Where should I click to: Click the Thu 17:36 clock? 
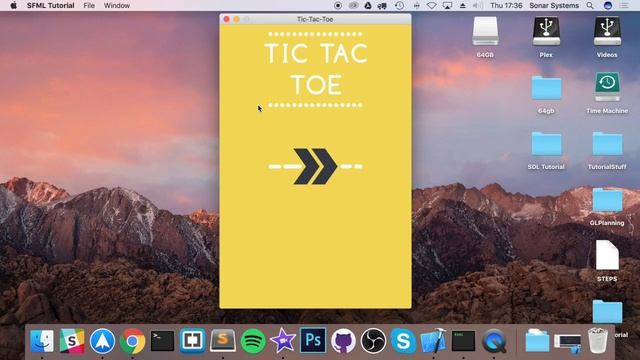[506, 5]
